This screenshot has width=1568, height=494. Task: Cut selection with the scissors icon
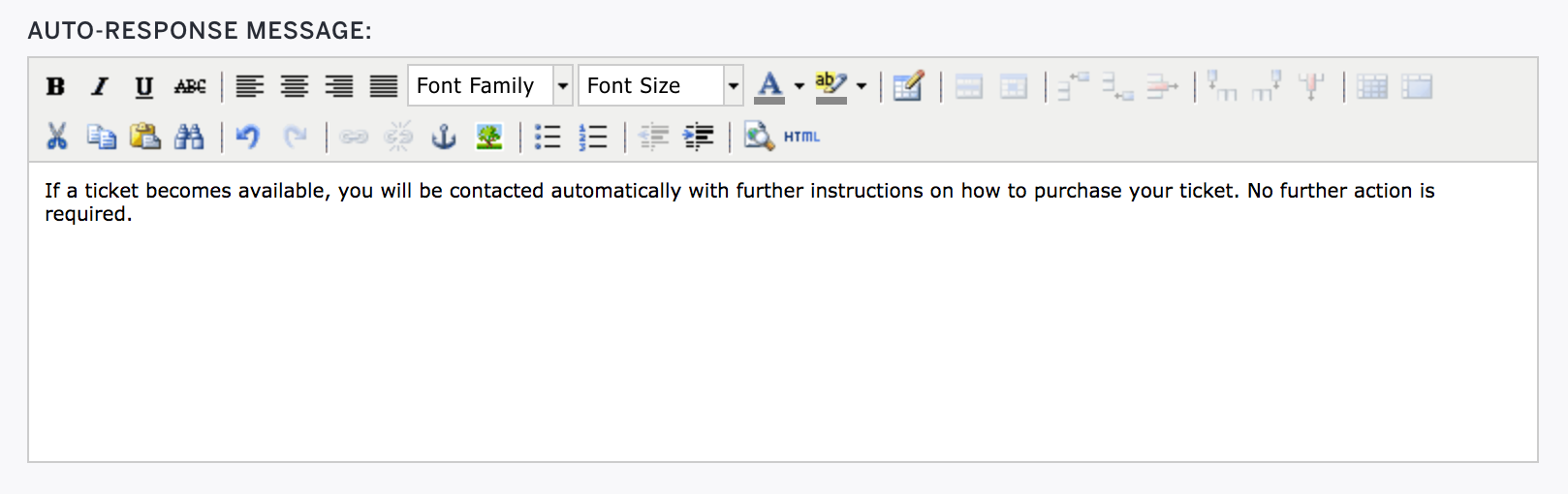click(x=56, y=137)
